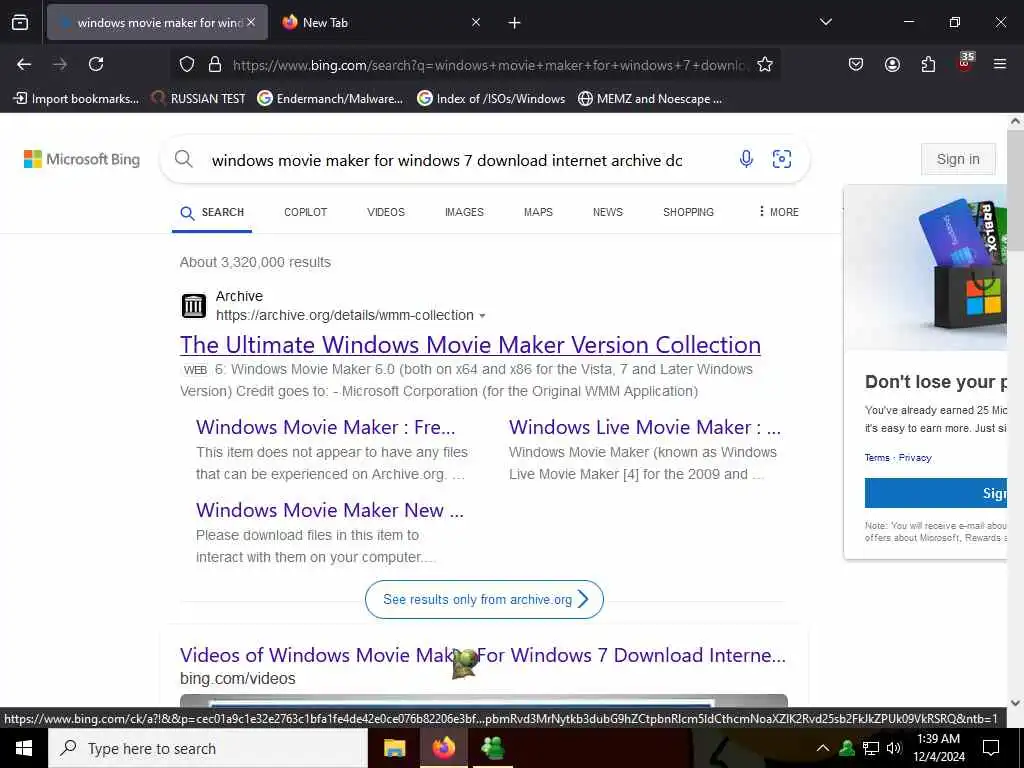Open network status tray icon
This screenshot has height=768, width=1024.
[871, 748]
